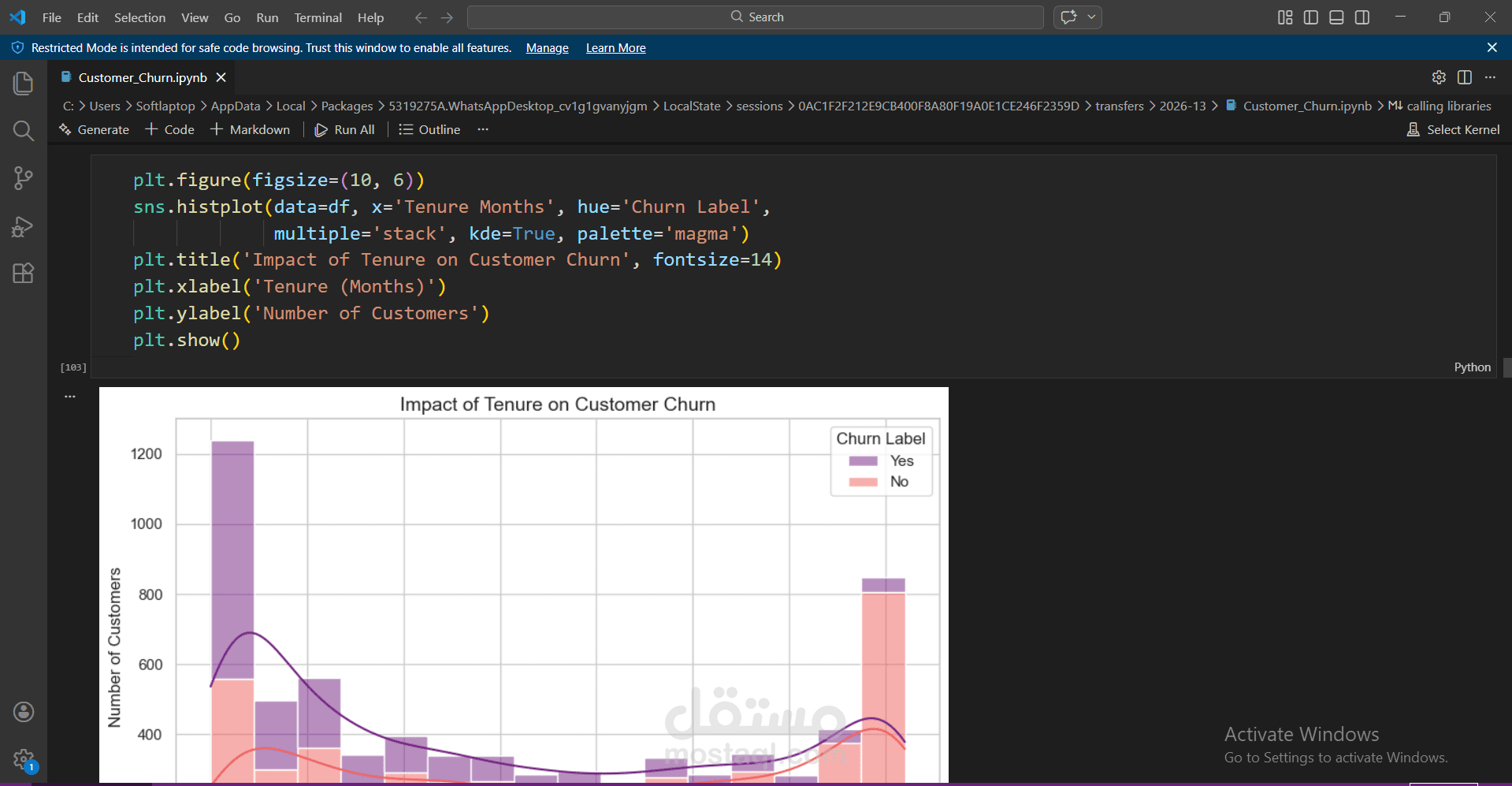Open Customize Layout icon
The width and height of the screenshot is (1512, 786).
(x=1285, y=17)
